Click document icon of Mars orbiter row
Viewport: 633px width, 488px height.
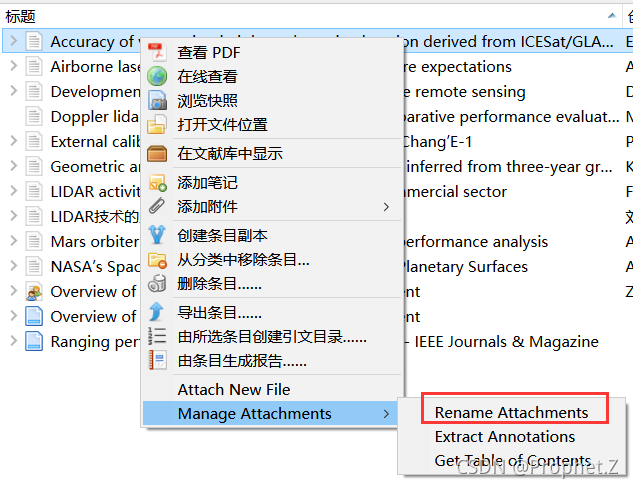[34, 241]
